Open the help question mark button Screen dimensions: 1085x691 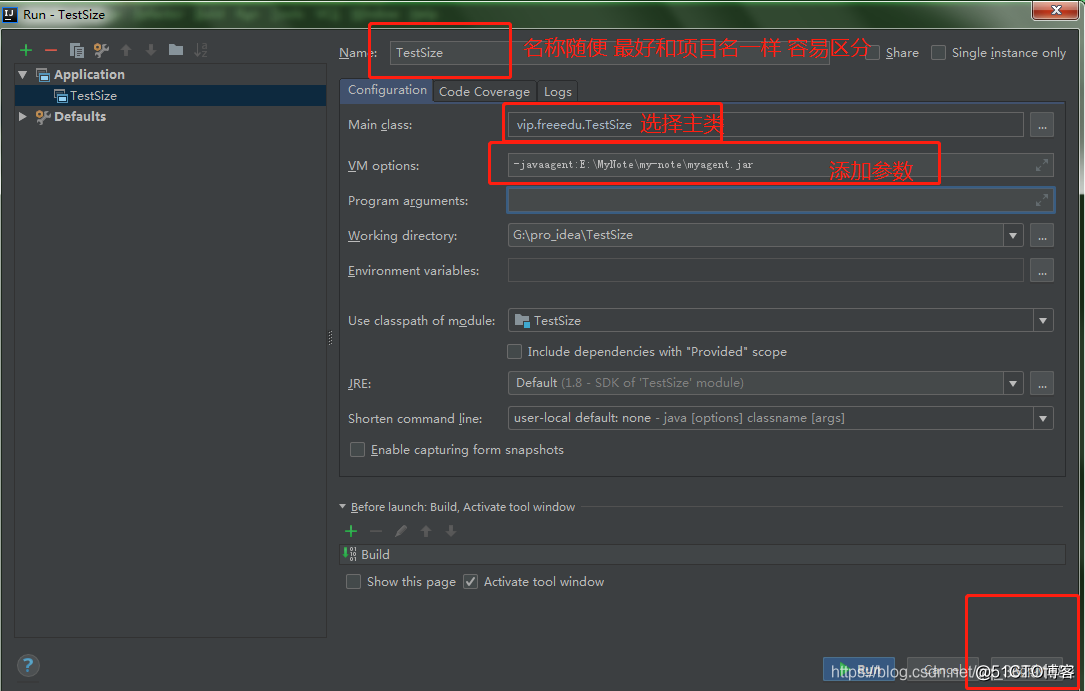point(28,665)
